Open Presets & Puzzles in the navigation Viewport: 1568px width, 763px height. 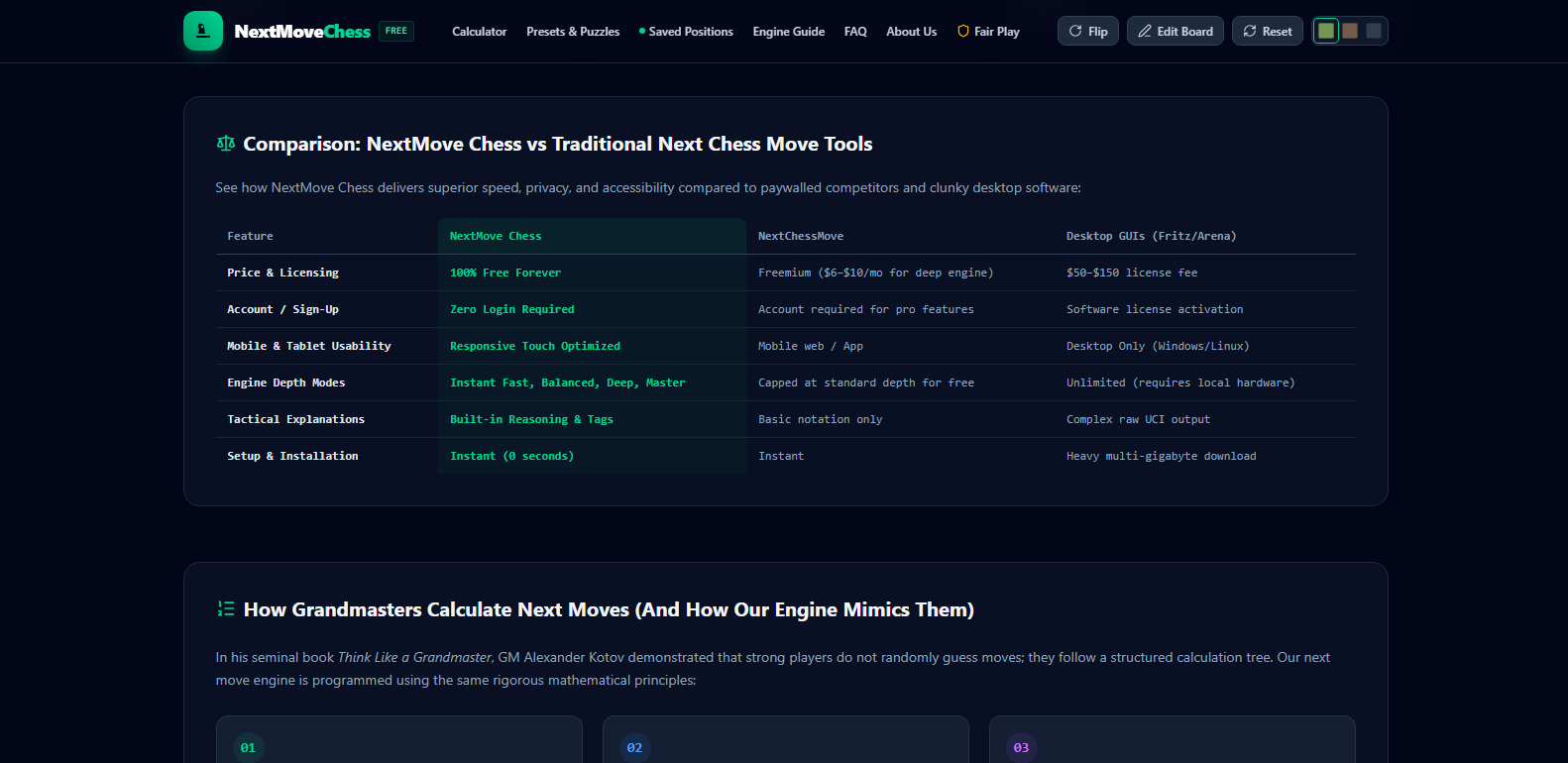point(573,32)
